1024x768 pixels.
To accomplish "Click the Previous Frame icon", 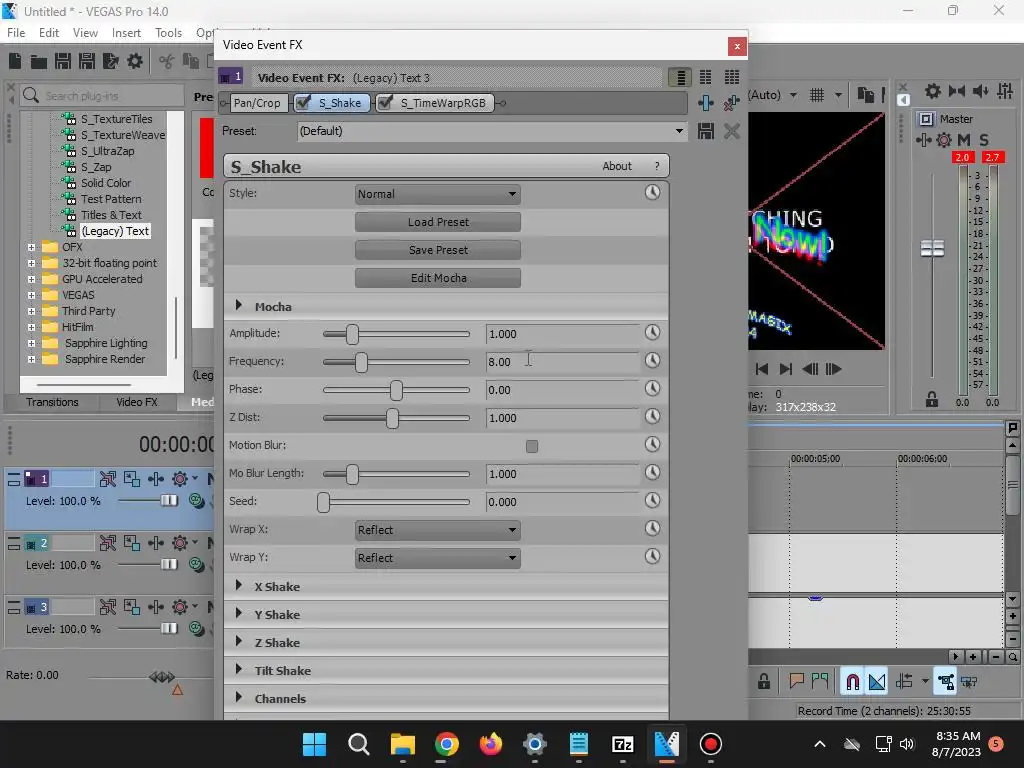I will [x=810, y=369].
